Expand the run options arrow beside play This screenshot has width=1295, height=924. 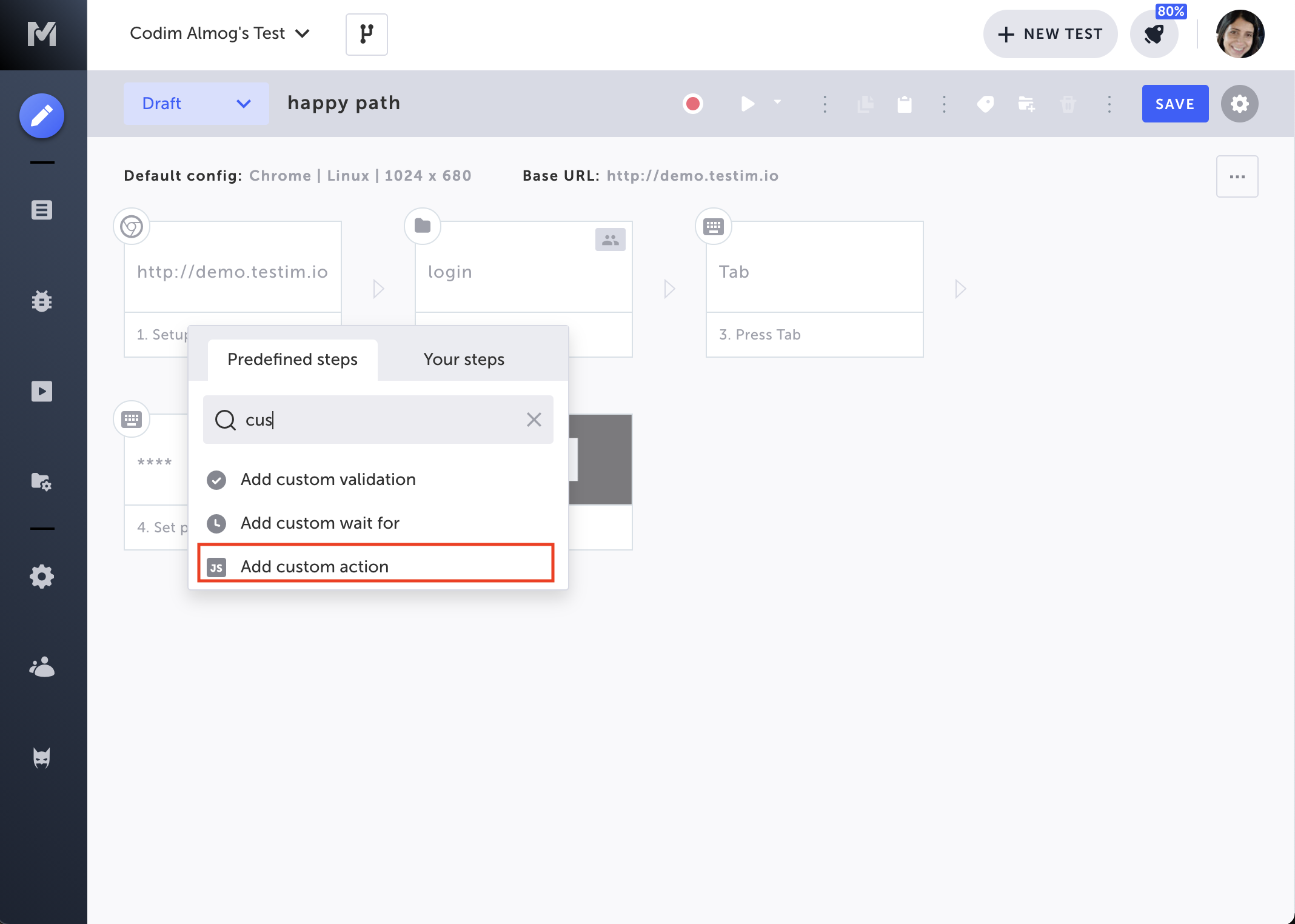point(777,102)
